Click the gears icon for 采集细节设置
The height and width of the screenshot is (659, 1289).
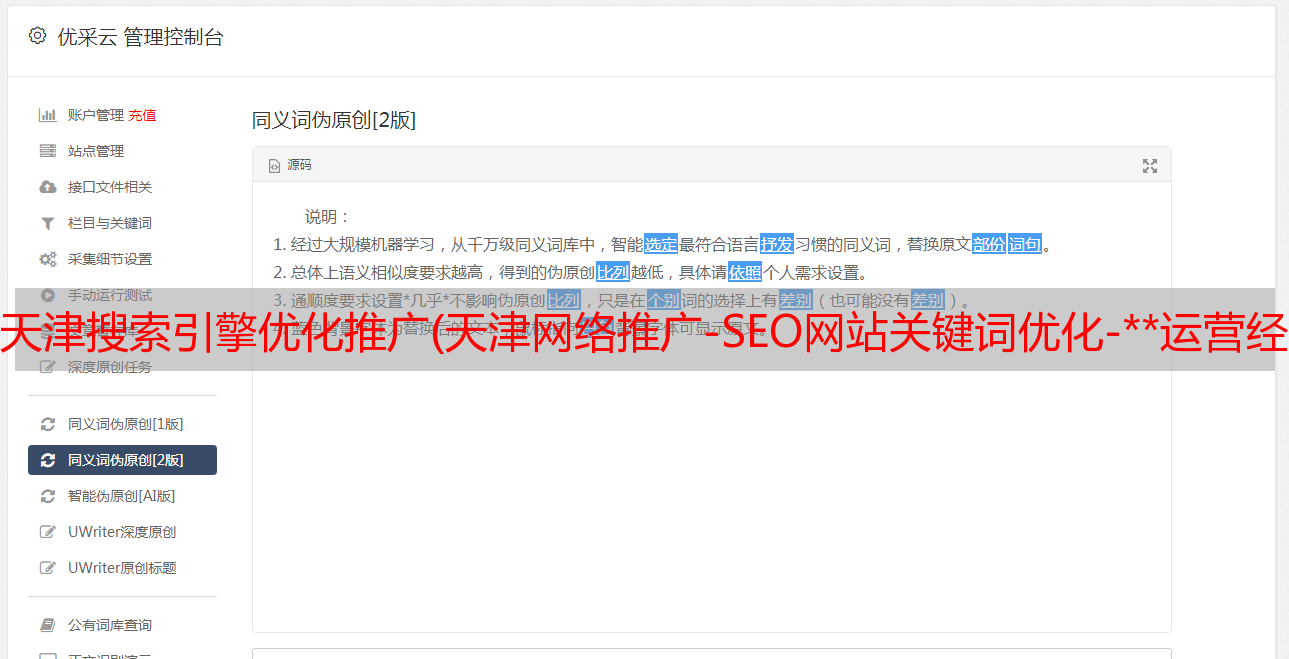coord(47,259)
